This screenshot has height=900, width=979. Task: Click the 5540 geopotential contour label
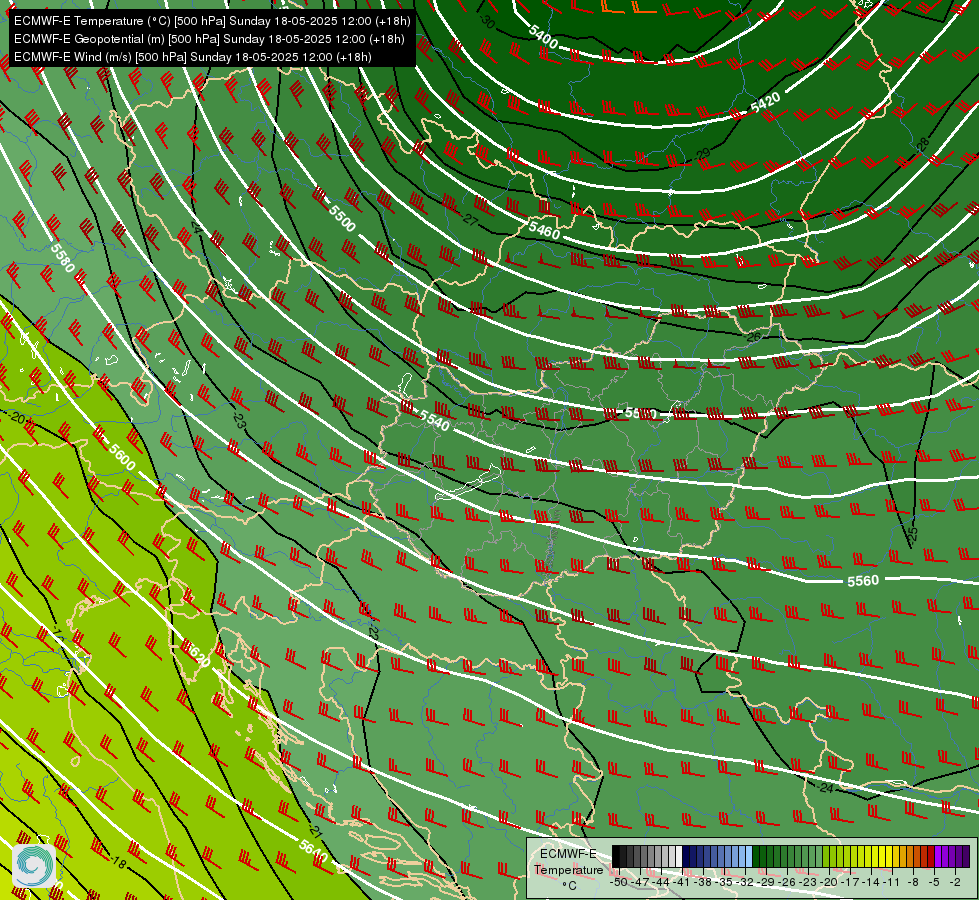[435, 421]
